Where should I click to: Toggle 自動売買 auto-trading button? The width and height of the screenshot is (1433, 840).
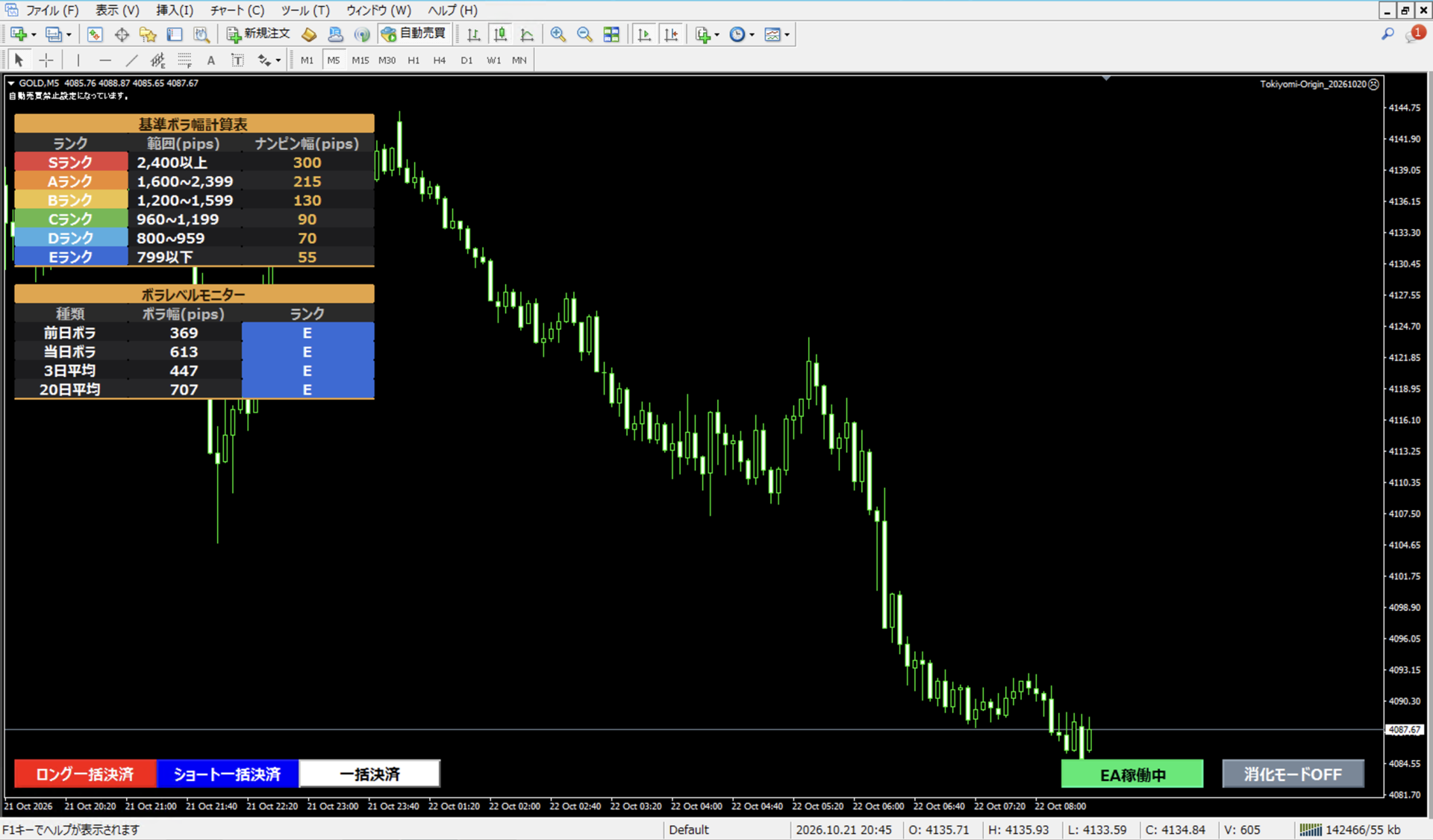[x=413, y=34]
